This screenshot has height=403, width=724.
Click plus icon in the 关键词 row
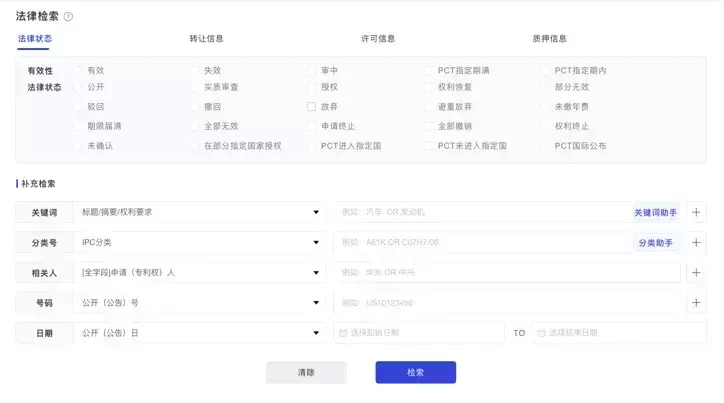tap(696, 212)
